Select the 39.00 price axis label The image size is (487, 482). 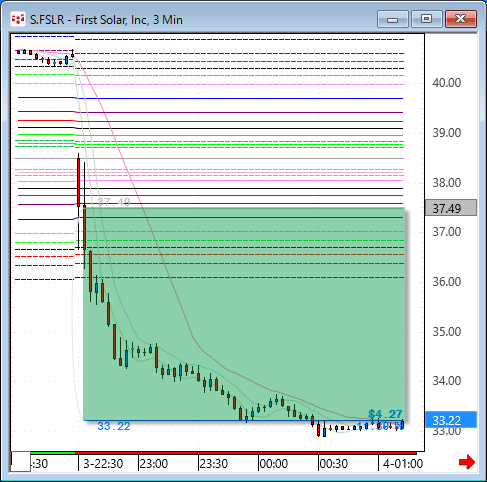[x=447, y=133]
